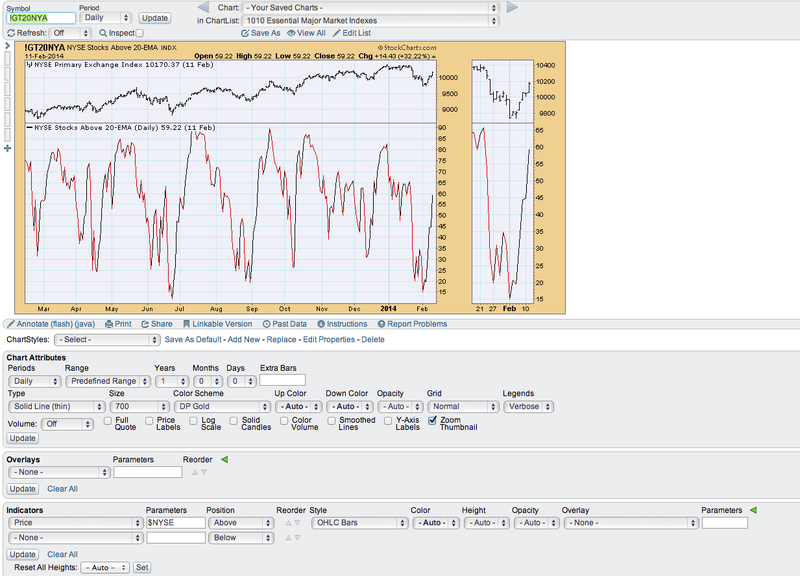Click Update button next to Period
The width and height of the screenshot is (800, 576).
pos(155,18)
